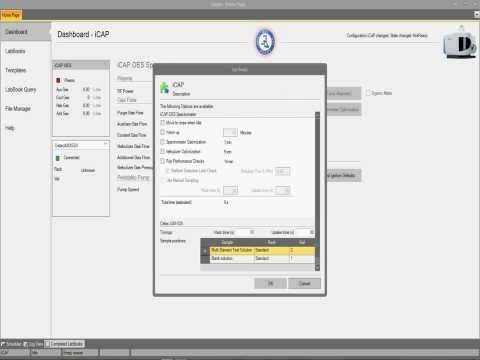Toggle Use Manual Sampling checkbox
Image resolution: width=480 pixels, height=360 pixels.
click(163, 180)
